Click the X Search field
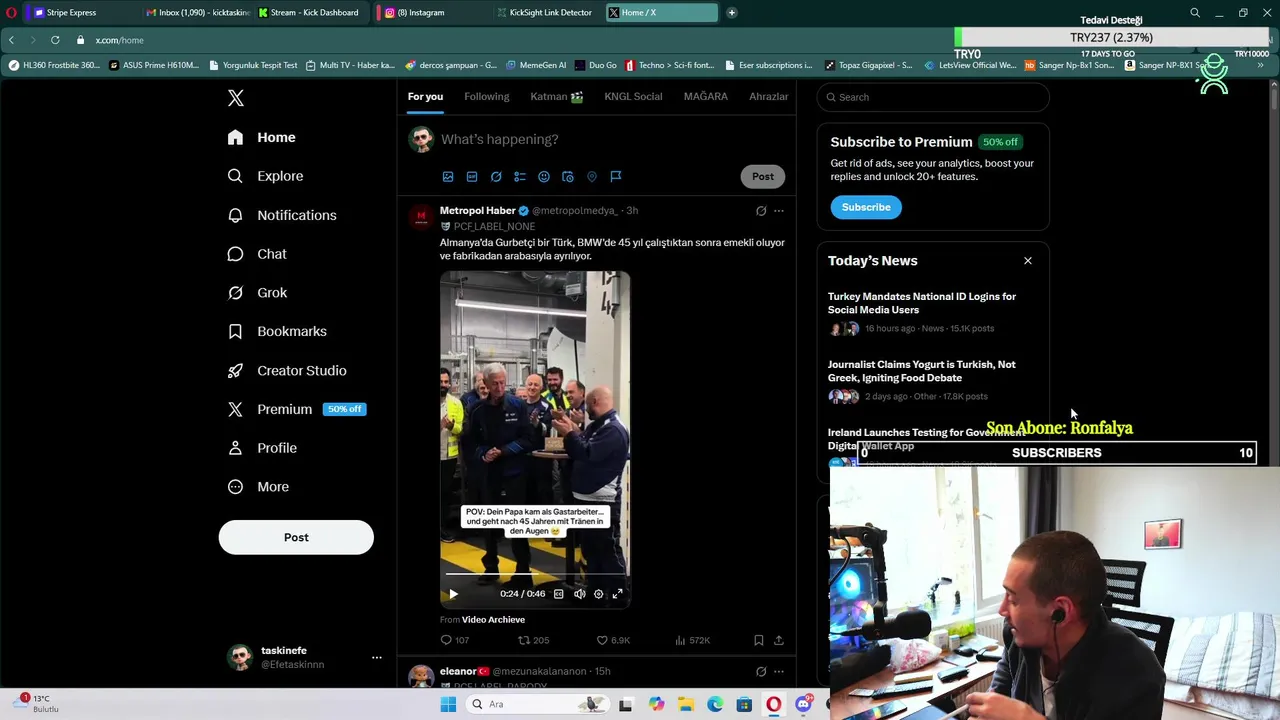This screenshot has height=720, width=1280. tap(933, 97)
